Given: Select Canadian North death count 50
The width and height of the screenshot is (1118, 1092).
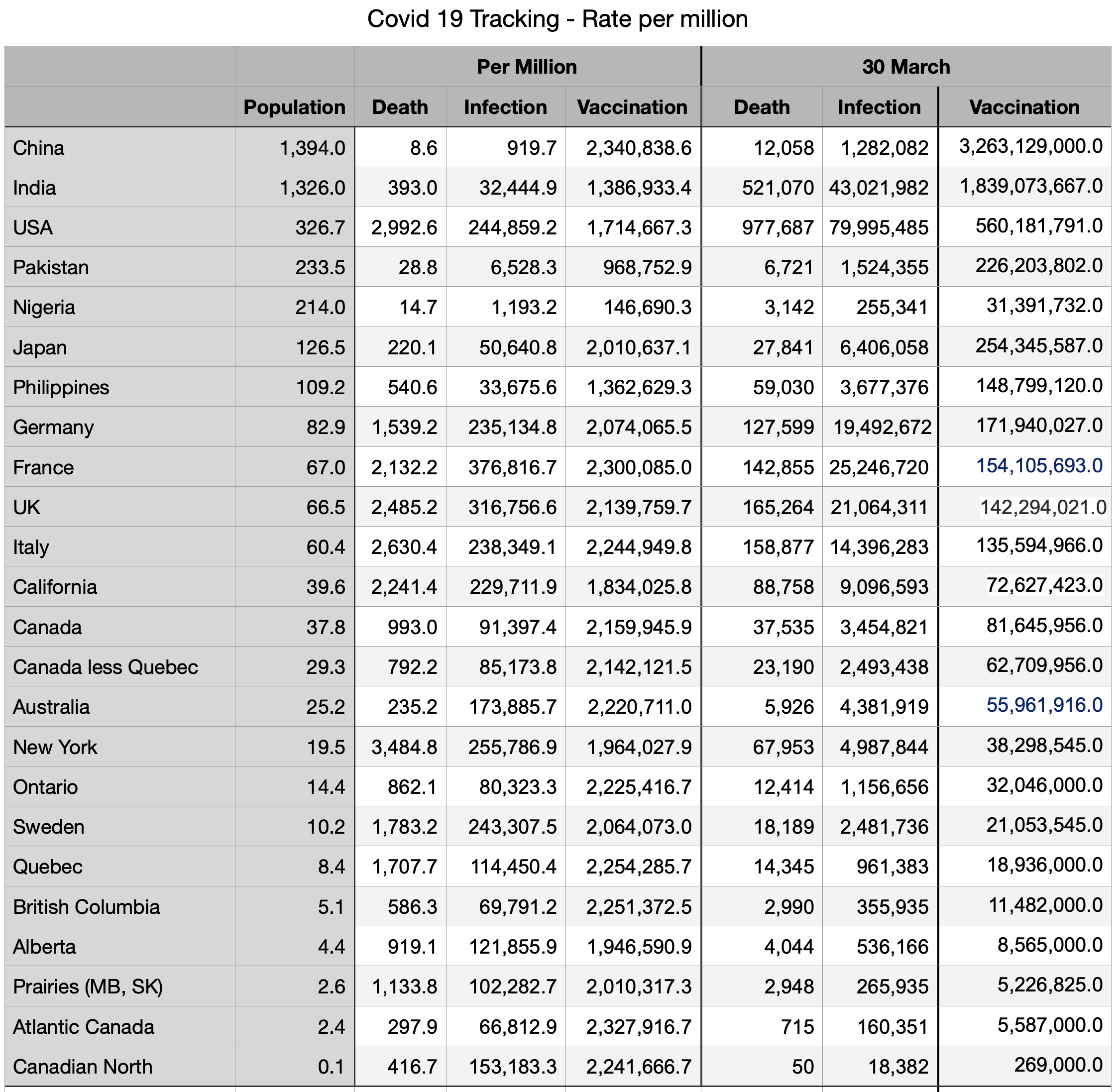Looking at the screenshot, I should coord(802,1066).
